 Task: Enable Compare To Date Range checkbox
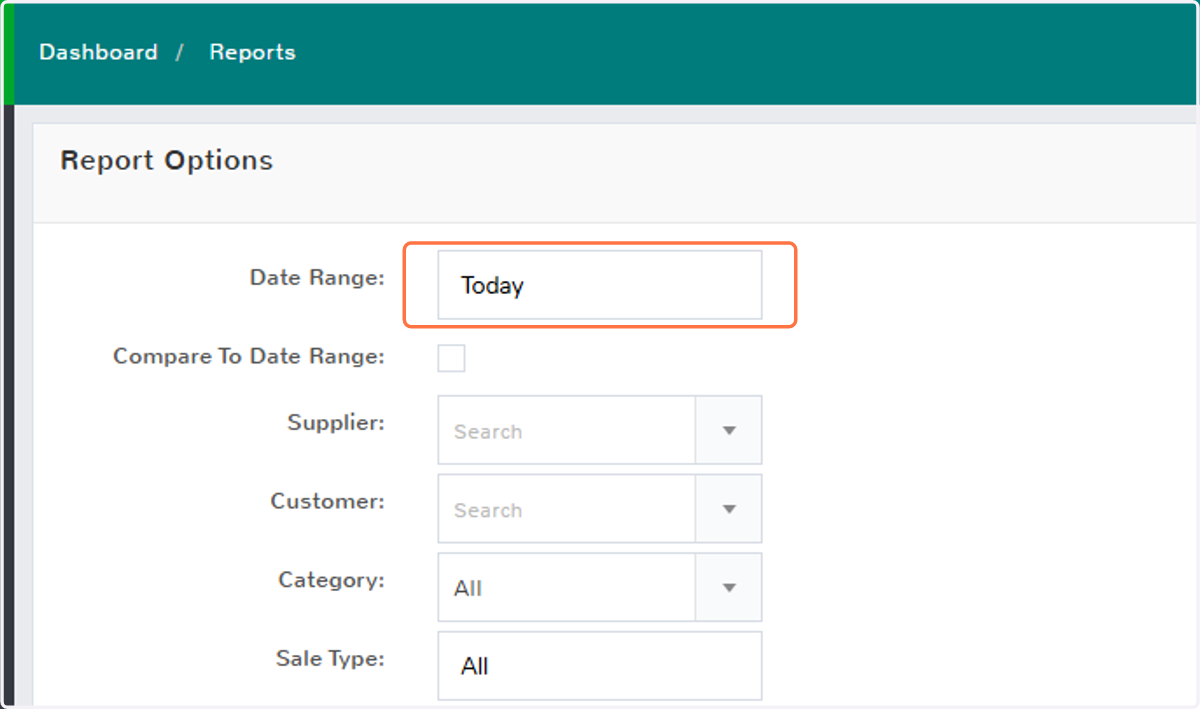(451, 357)
